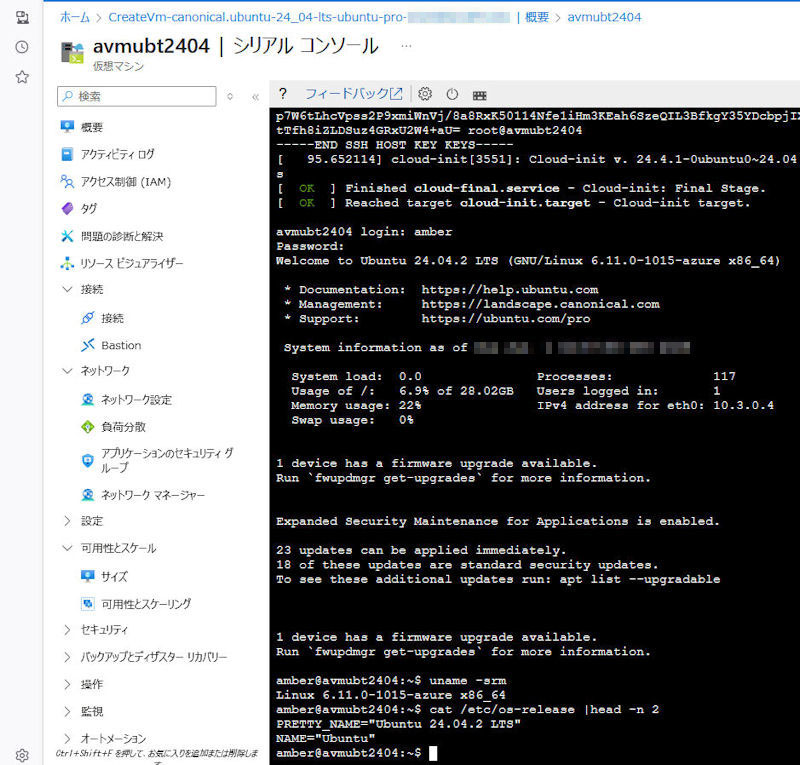The height and width of the screenshot is (765, 800).
Task: Open serial console settings gear
Action: coord(425,94)
